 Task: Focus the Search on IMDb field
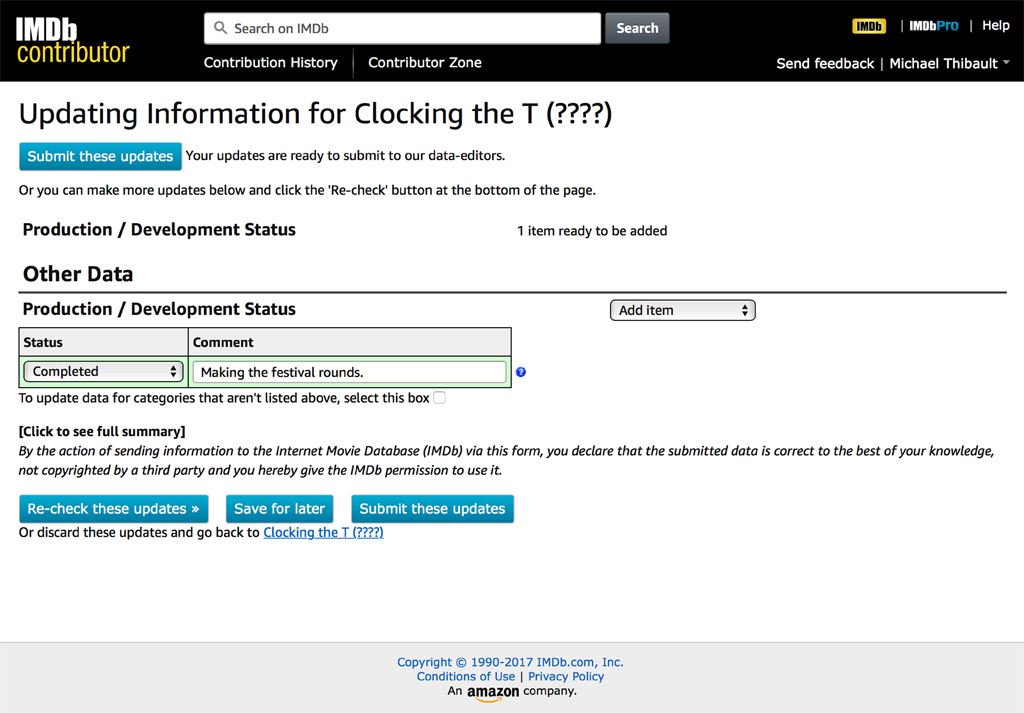coord(410,28)
